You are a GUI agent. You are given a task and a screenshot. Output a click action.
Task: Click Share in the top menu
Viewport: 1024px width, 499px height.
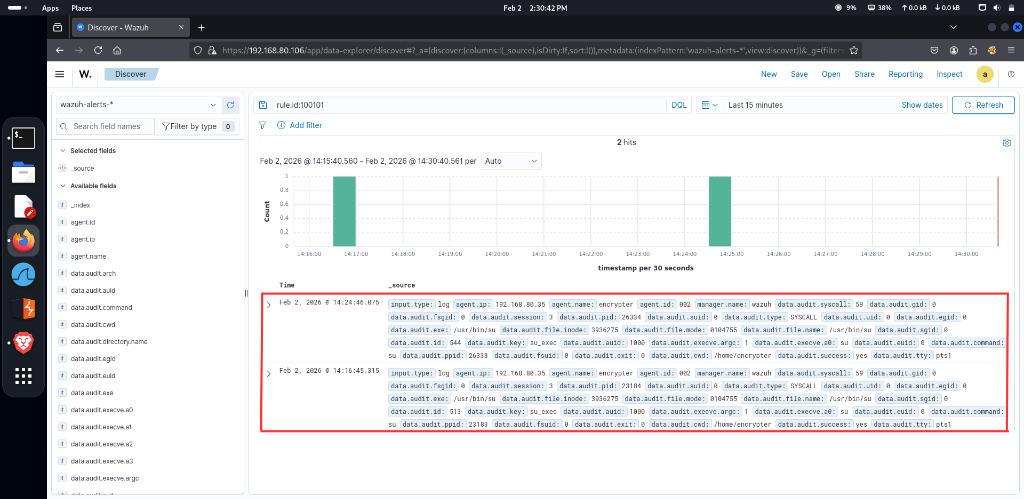[865, 74]
